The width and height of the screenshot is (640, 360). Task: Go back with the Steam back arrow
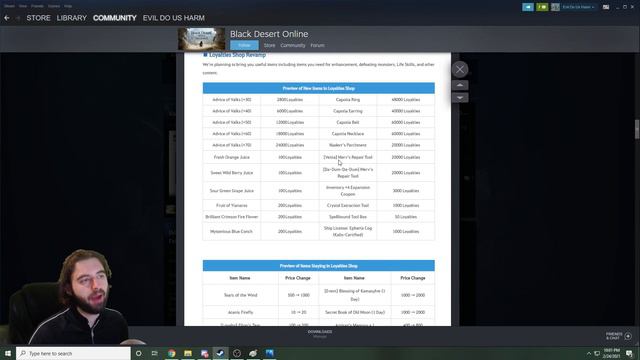[x=7, y=18]
